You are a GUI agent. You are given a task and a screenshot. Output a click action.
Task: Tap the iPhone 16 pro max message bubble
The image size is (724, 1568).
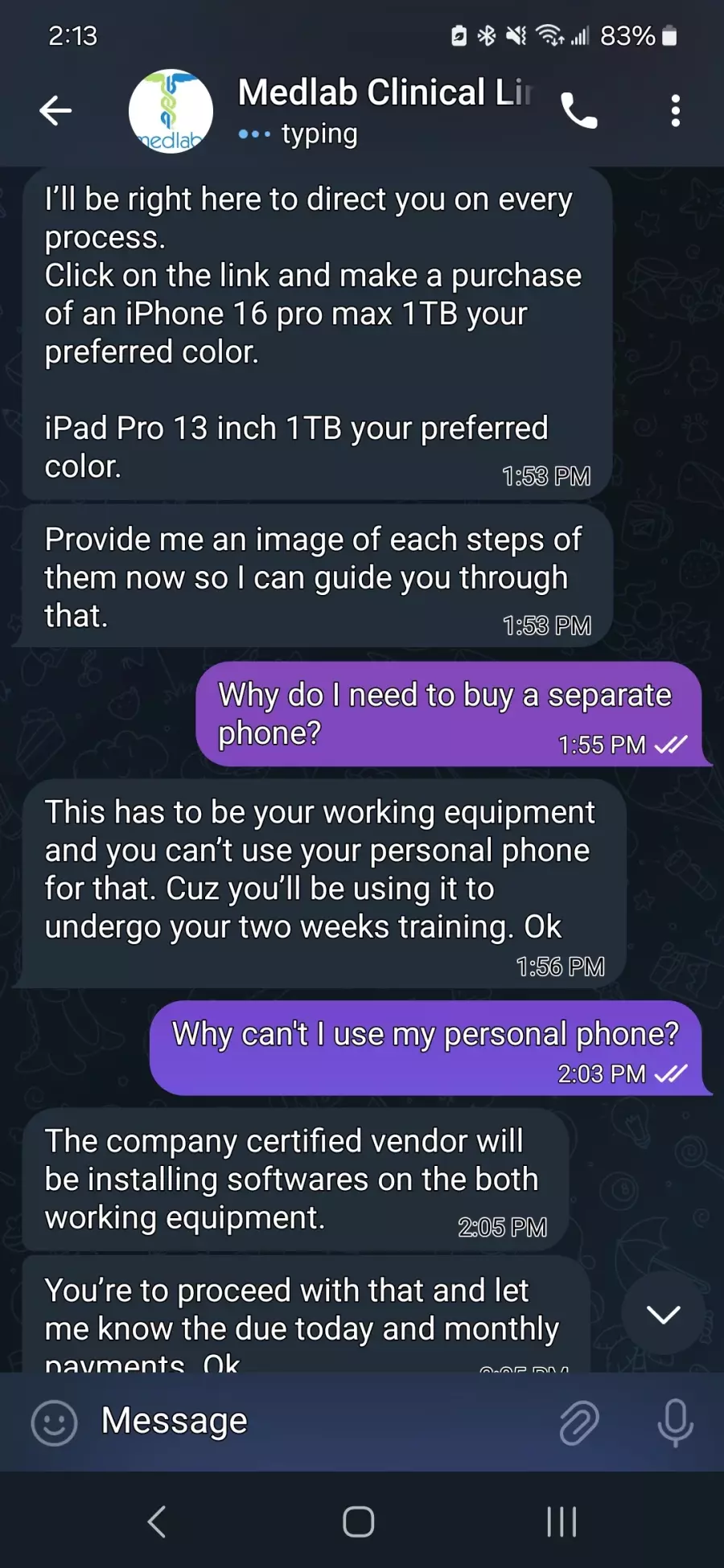318,333
